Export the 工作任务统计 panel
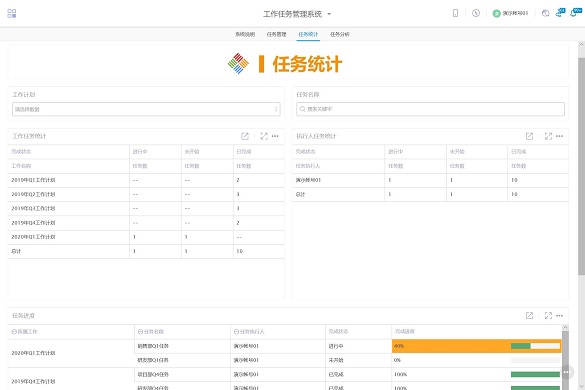 tap(245, 136)
